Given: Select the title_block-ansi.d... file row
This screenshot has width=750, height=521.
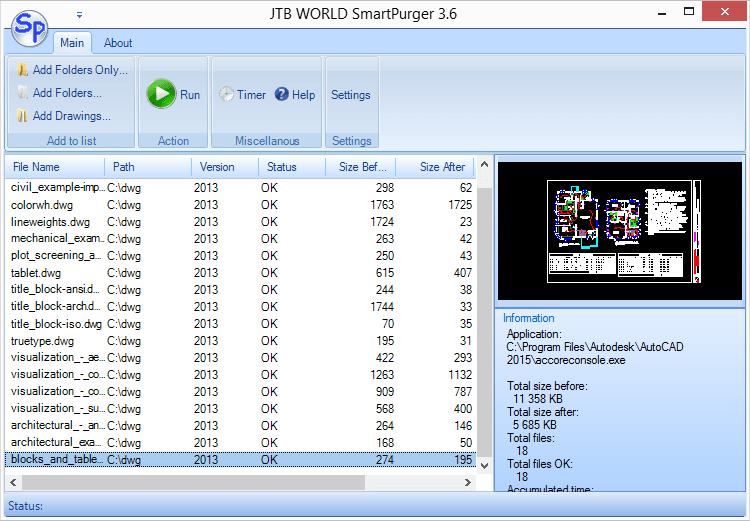Looking at the screenshot, I should pos(241,289).
